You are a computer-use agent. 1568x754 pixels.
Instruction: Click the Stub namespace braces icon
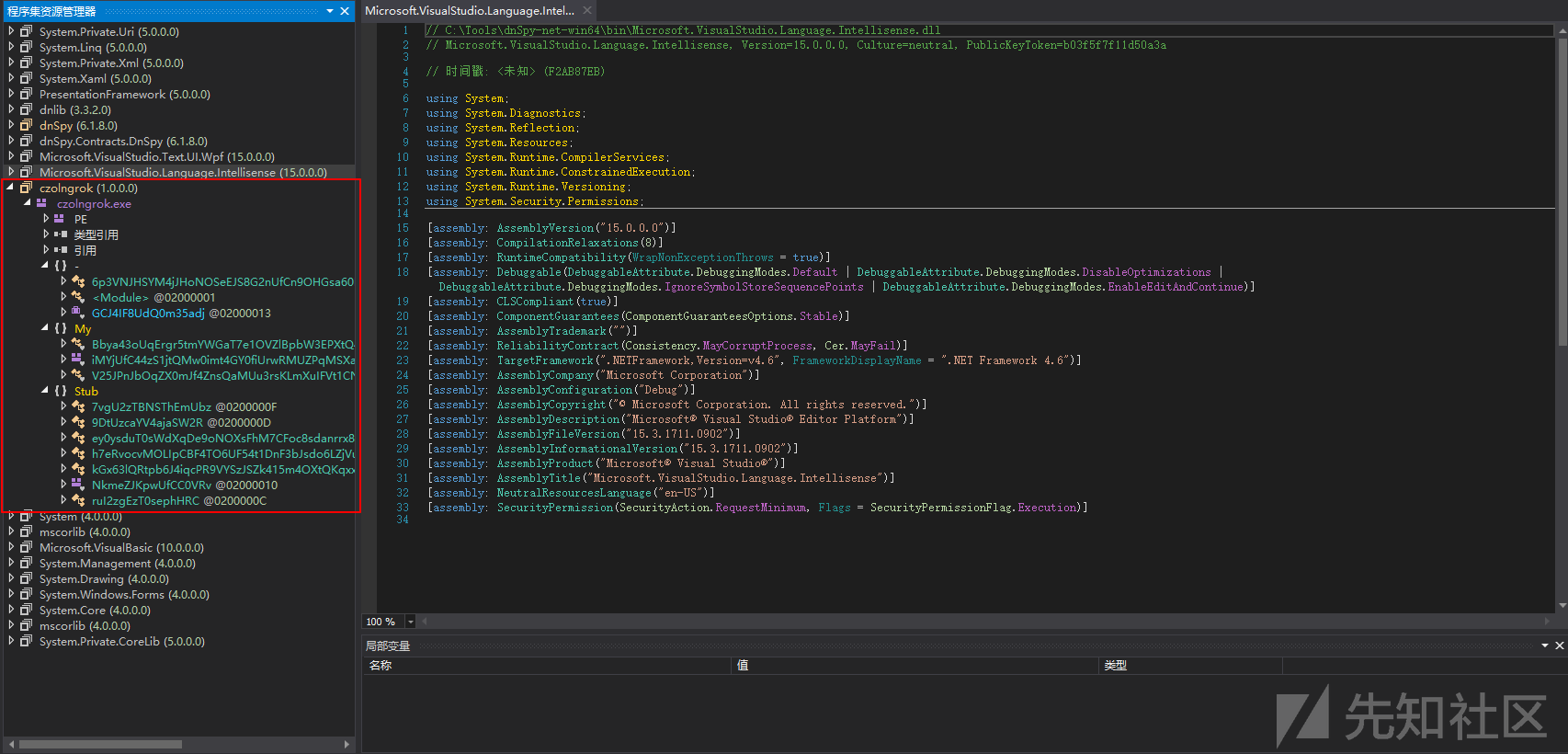coord(61,391)
